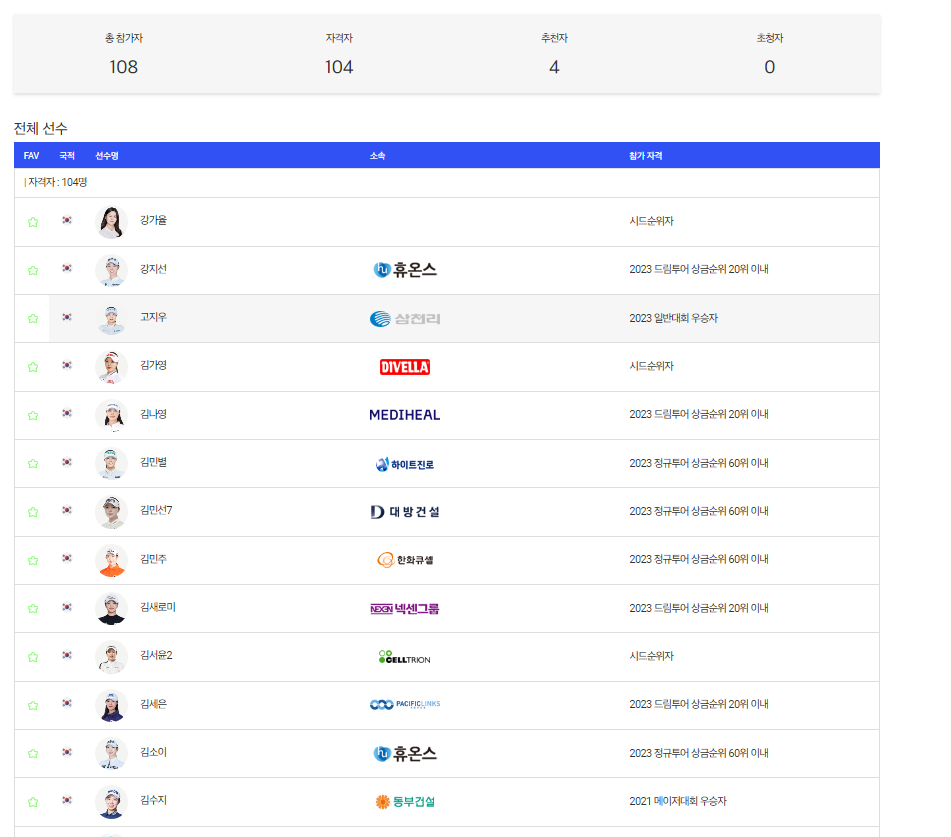Toggle favorite star for 김나영

pyautogui.click(x=33, y=415)
